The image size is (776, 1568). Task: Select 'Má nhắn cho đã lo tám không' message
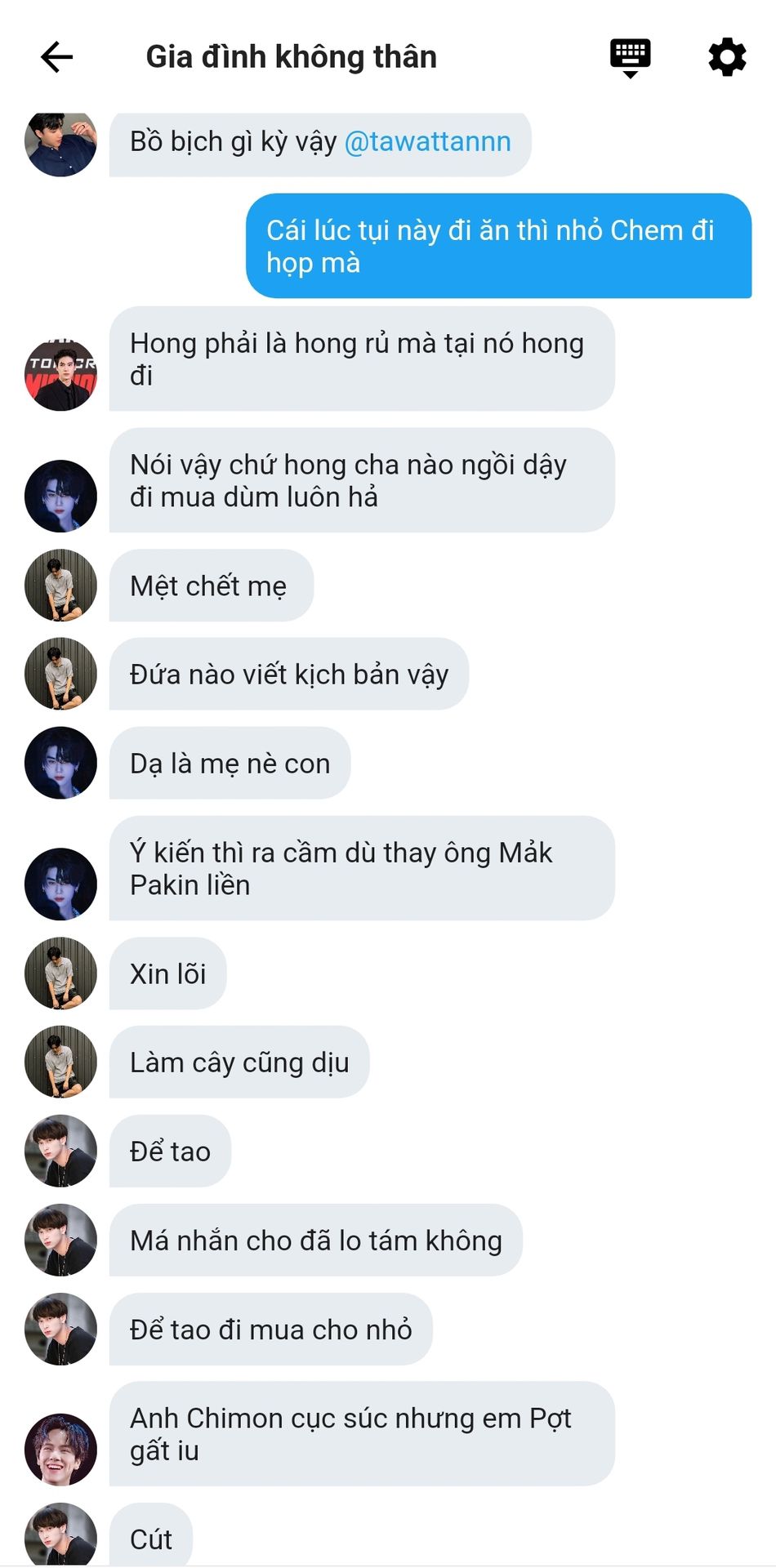point(316,1240)
